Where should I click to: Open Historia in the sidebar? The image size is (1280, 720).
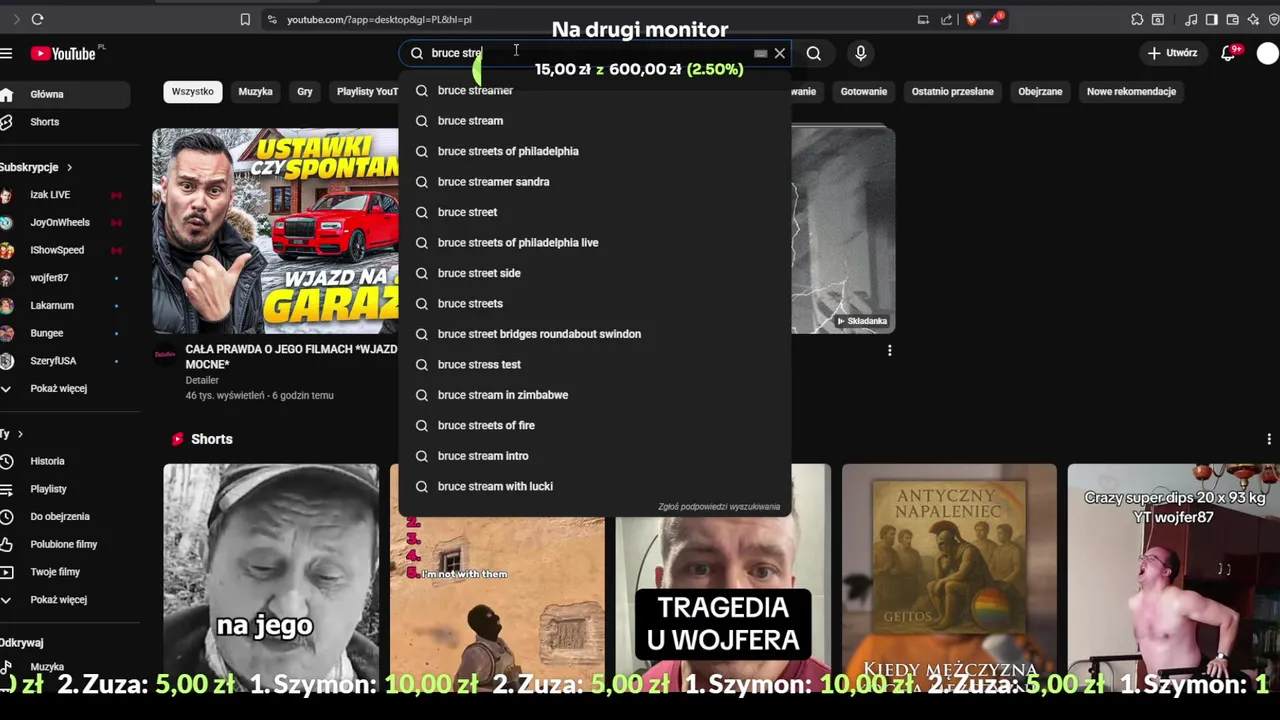[65, 461]
